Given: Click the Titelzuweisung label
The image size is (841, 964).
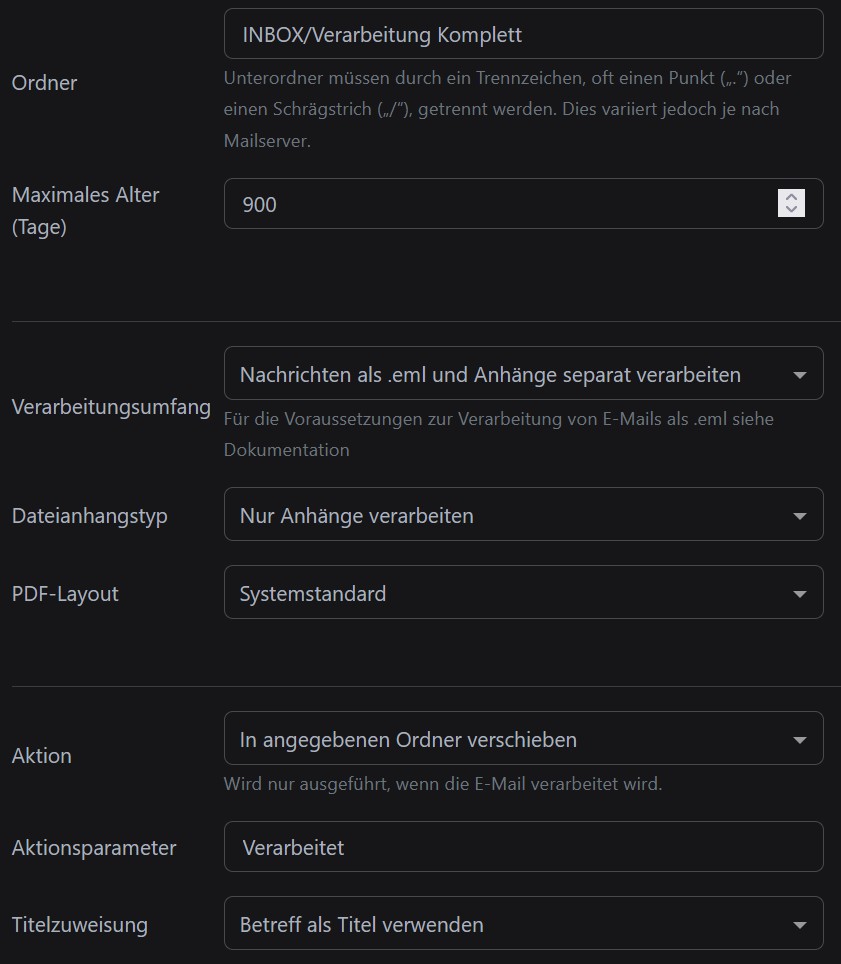Looking at the screenshot, I should 79,925.
